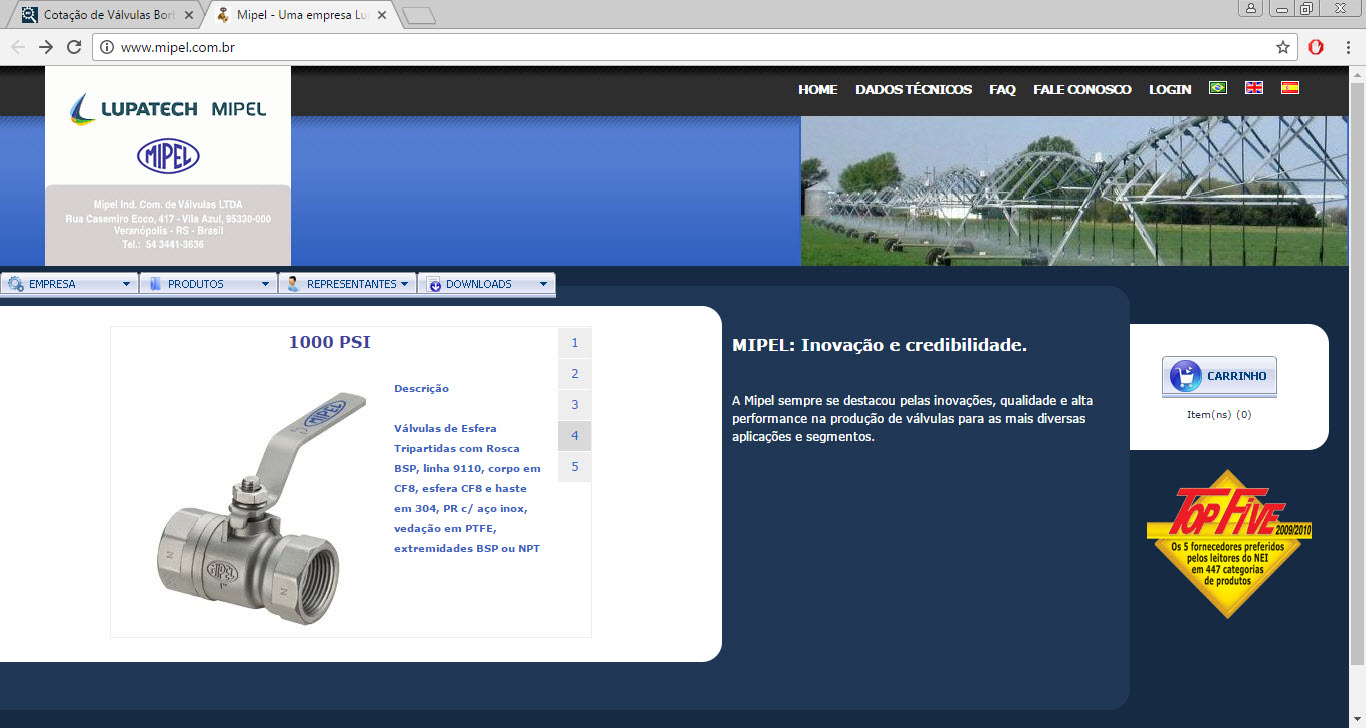Image resolution: width=1366 pixels, height=728 pixels.
Task: Switch to the Mipel browser tab
Action: [300, 15]
